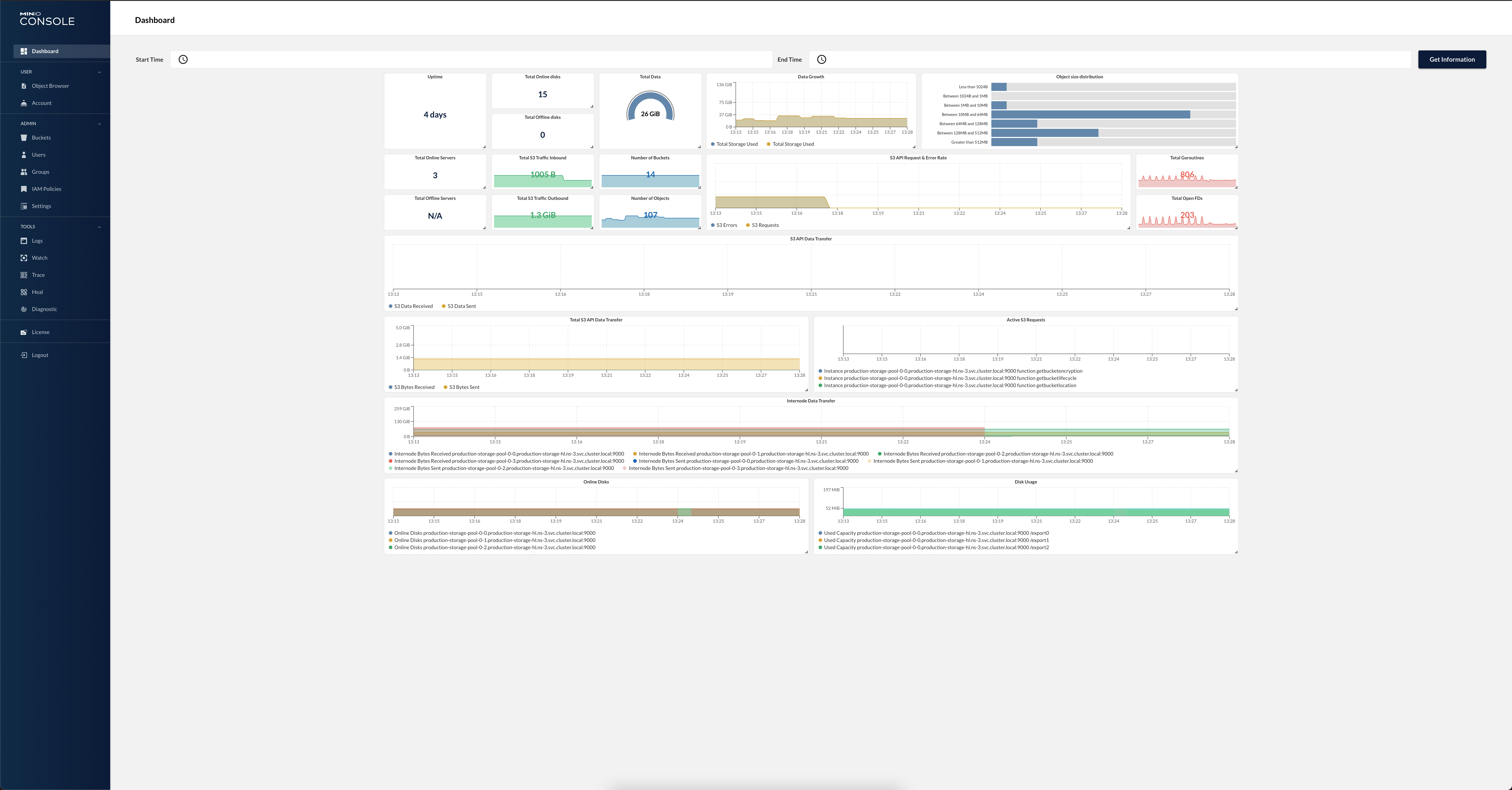Toggle the S3 Errors legend series
This screenshot has height=790, width=1512.
[x=727, y=225]
